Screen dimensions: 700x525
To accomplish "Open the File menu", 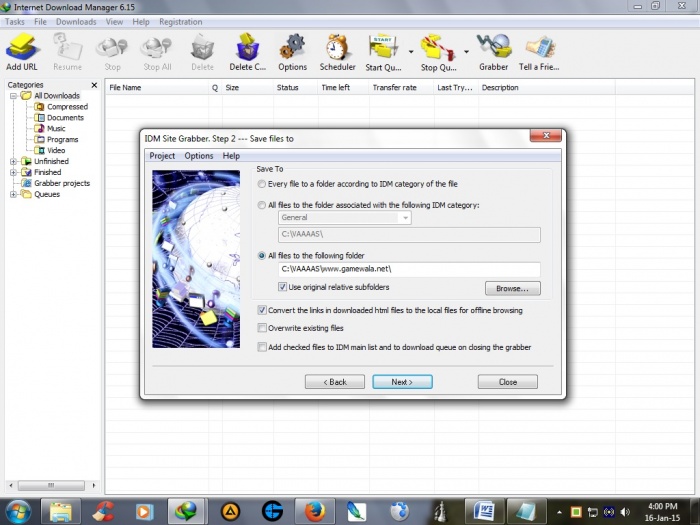I will tap(40, 22).
